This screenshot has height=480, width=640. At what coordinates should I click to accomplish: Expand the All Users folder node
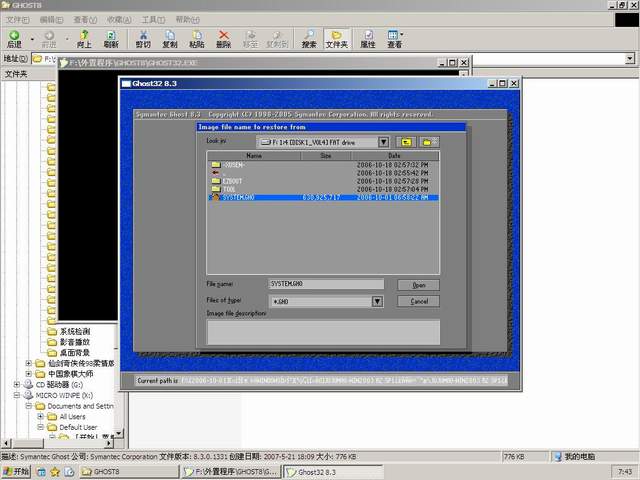[39, 417]
